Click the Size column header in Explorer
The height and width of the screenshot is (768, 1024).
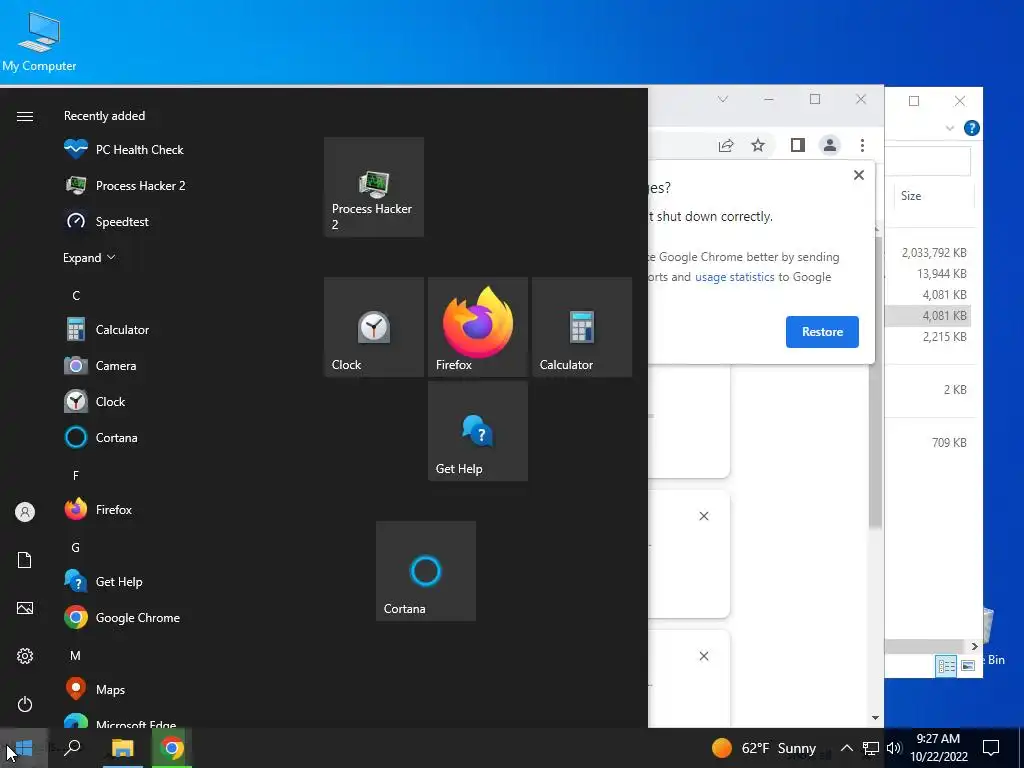tap(933, 196)
